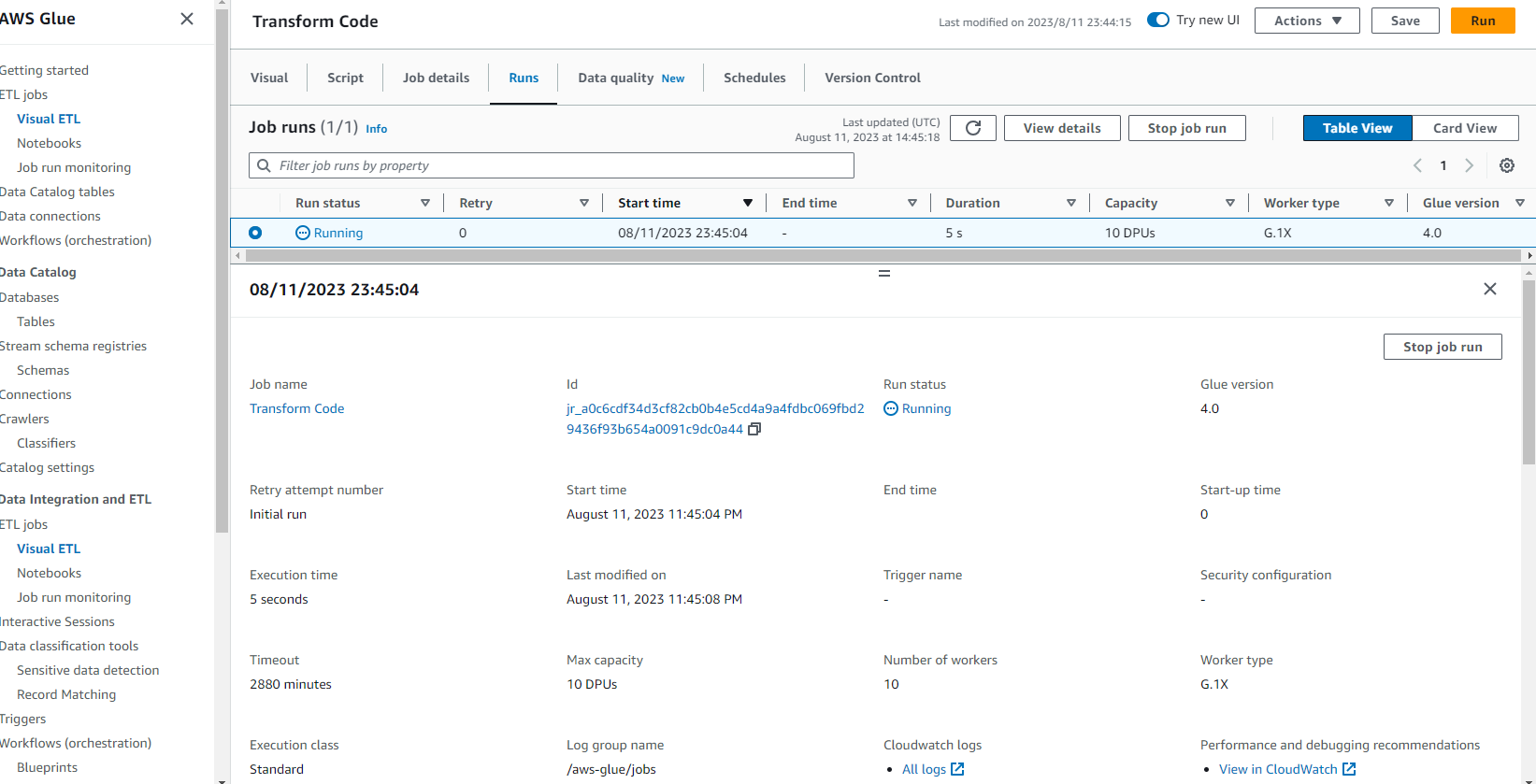Open Databases in sidebar
Viewport: 1536px width, 784px height.
(29, 297)
